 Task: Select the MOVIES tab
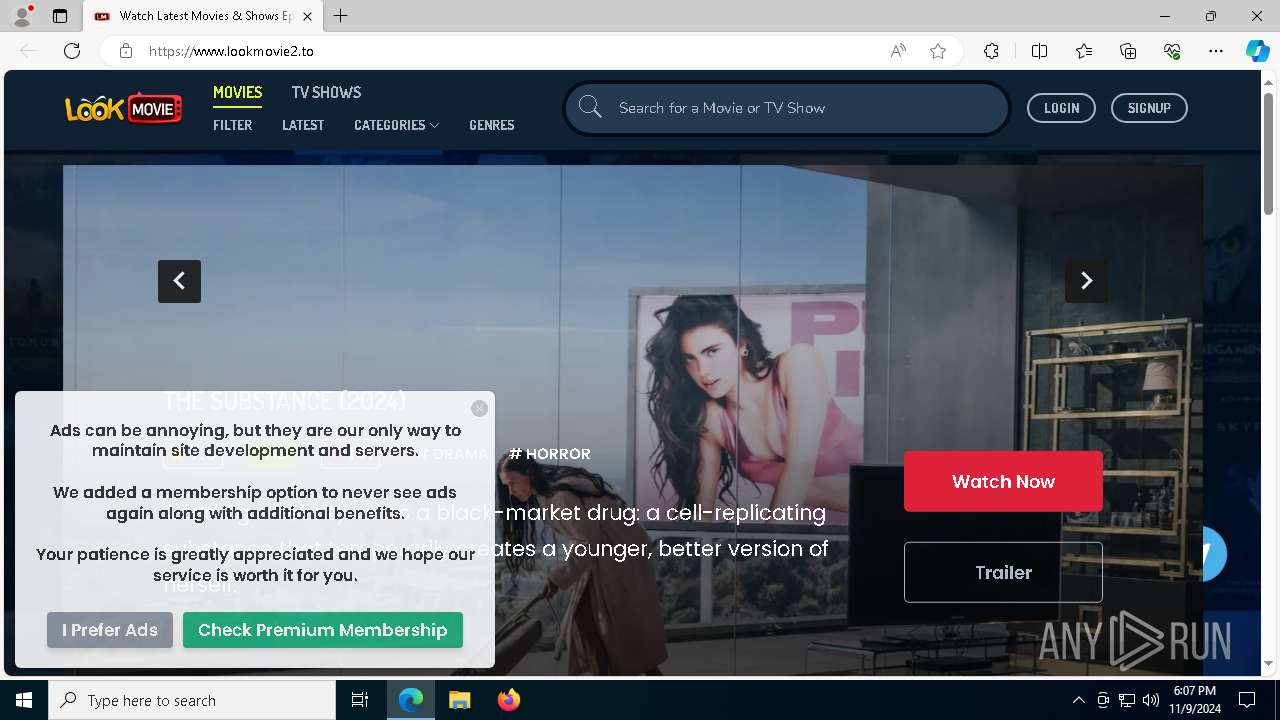(x=237, y=92)
